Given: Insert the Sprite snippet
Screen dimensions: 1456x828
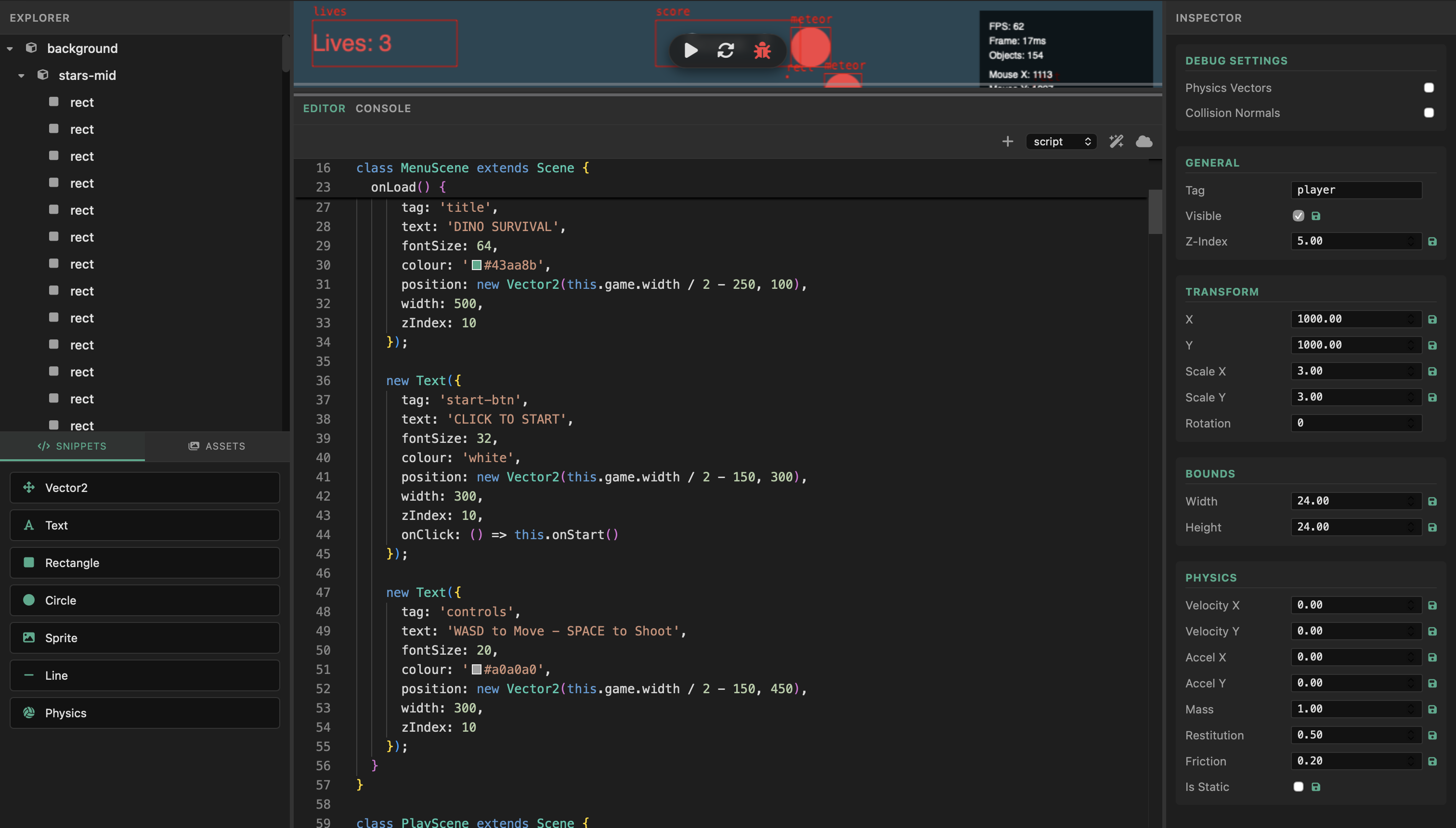Looking at the screenshot, I should 144,637.
